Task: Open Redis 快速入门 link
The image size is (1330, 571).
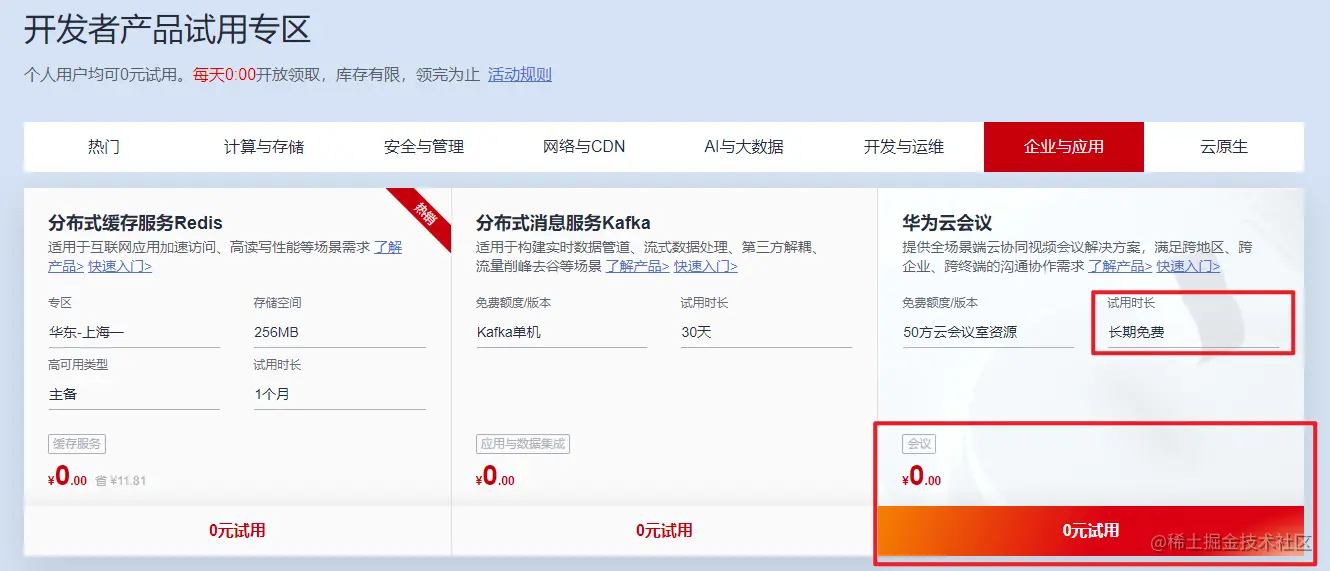Action: [x=120, y=266]
